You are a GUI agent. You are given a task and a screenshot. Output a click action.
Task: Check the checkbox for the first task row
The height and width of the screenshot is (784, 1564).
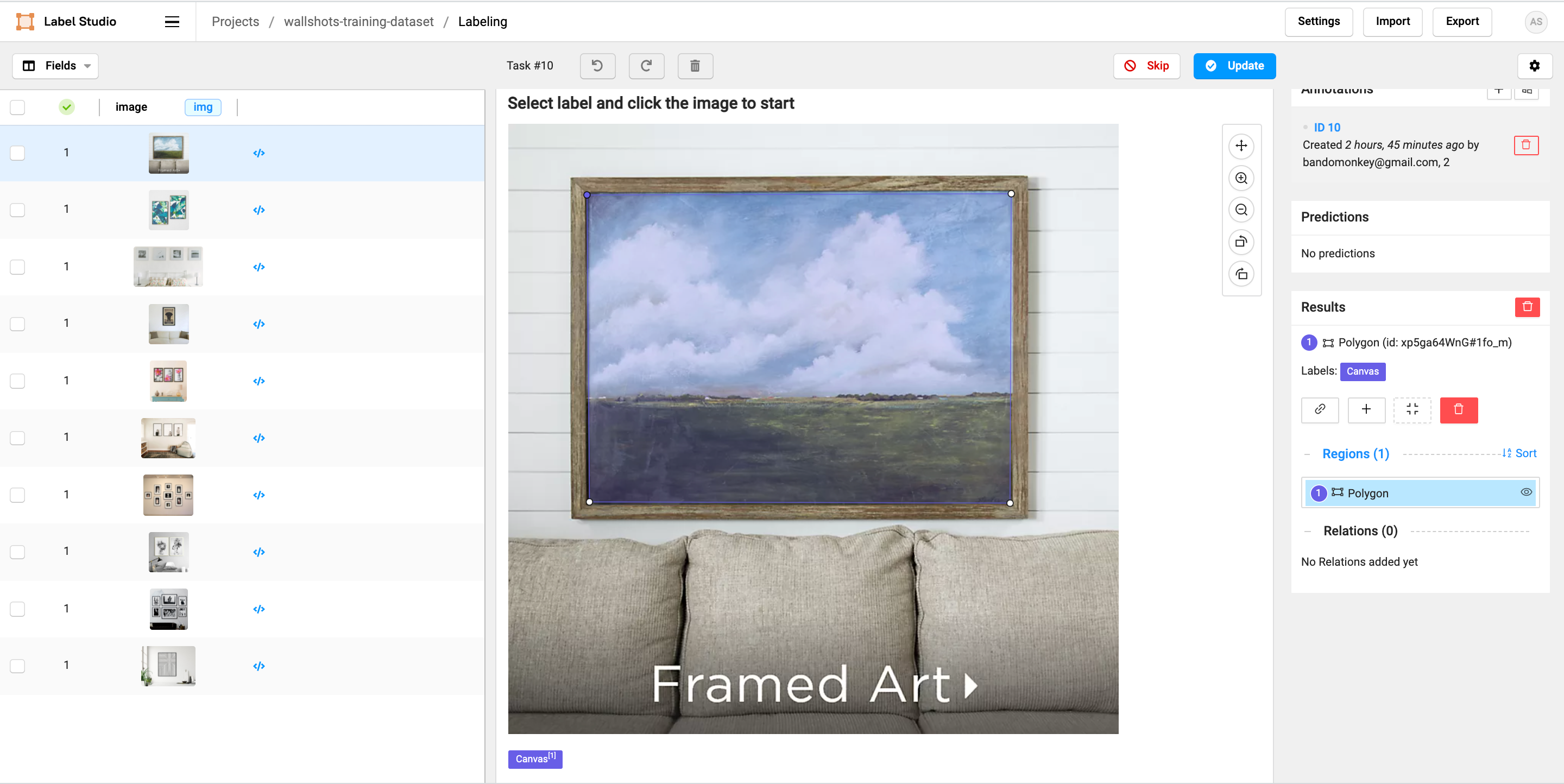click(17, 153)
